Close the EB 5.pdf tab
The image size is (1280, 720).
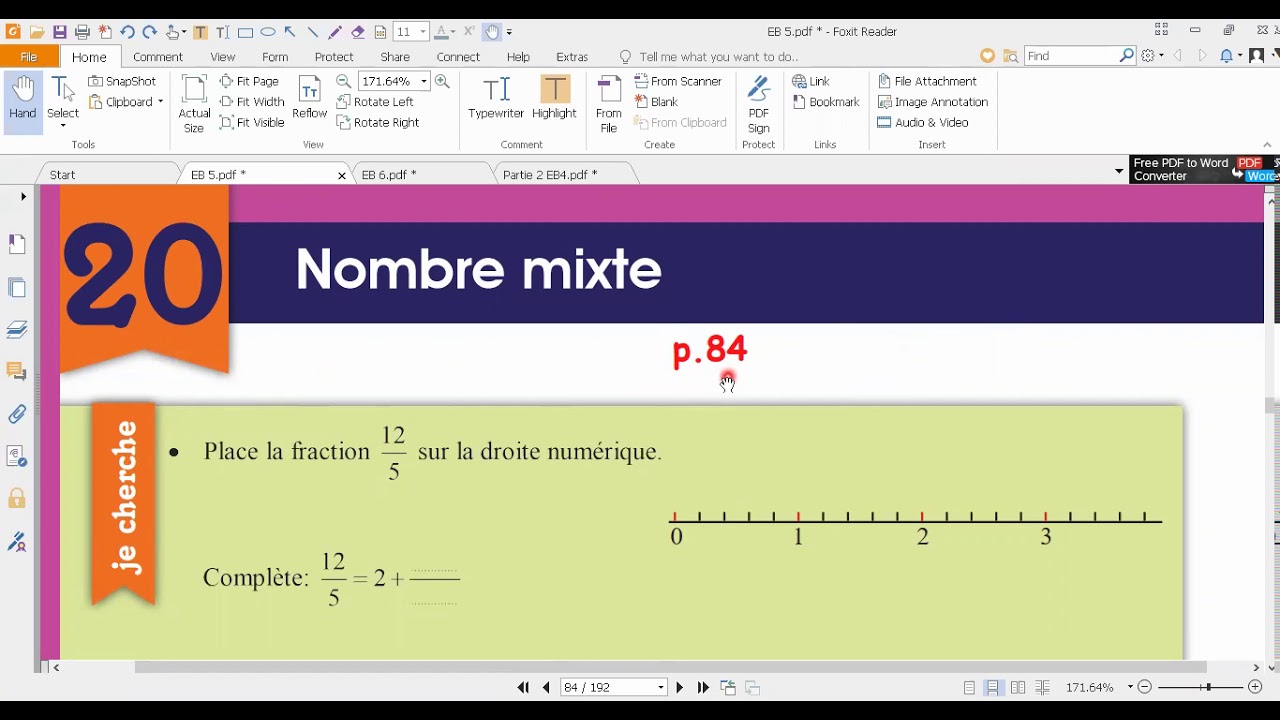pyautogui.click(x=341, y=175)
